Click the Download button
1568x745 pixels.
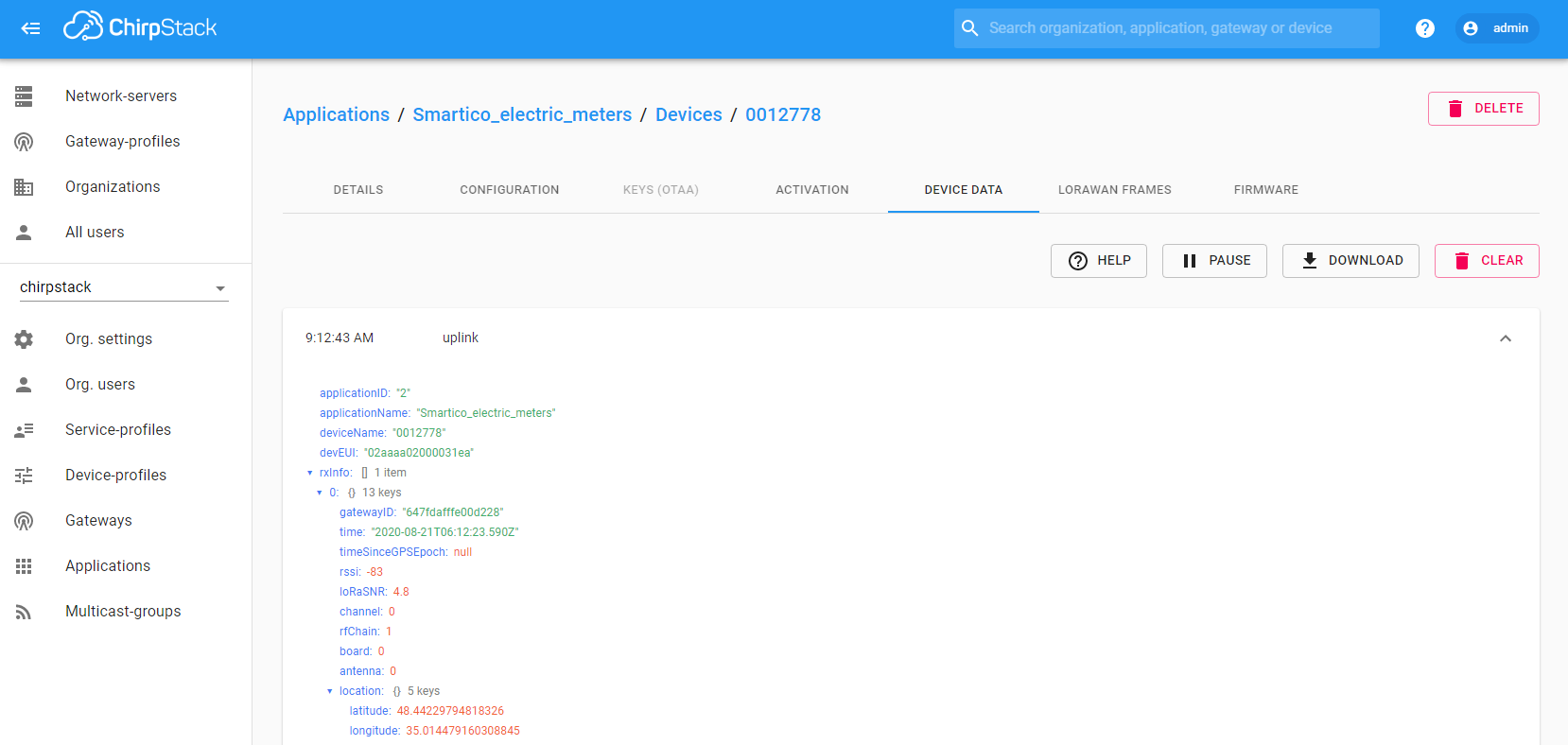pyautogui.click(x=1350, y=261)
